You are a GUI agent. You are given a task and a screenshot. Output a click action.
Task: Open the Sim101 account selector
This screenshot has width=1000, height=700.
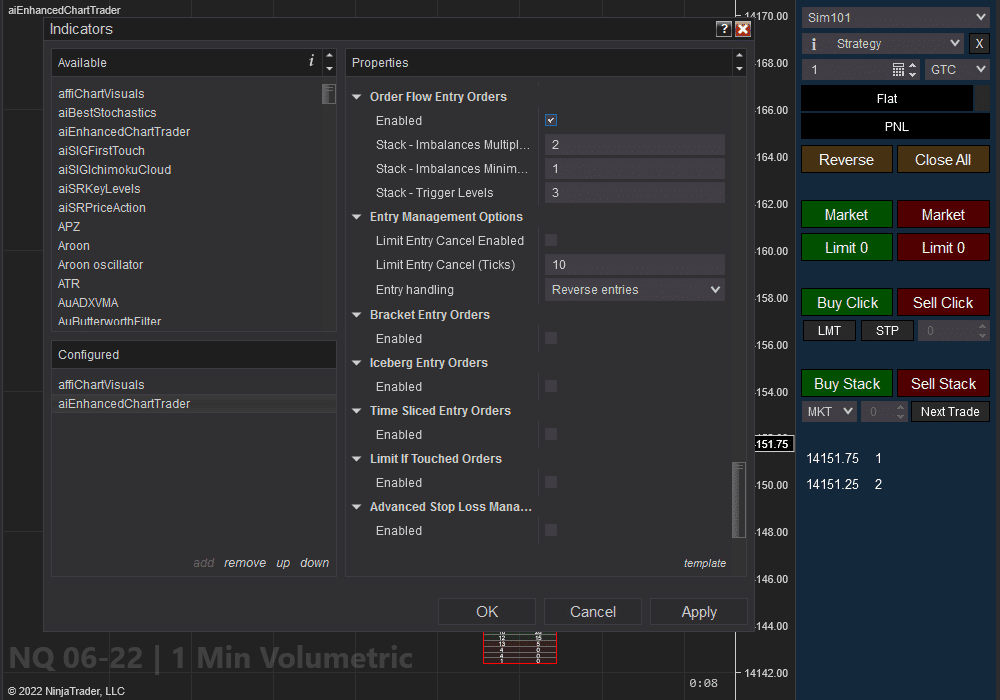coord(895,16)
